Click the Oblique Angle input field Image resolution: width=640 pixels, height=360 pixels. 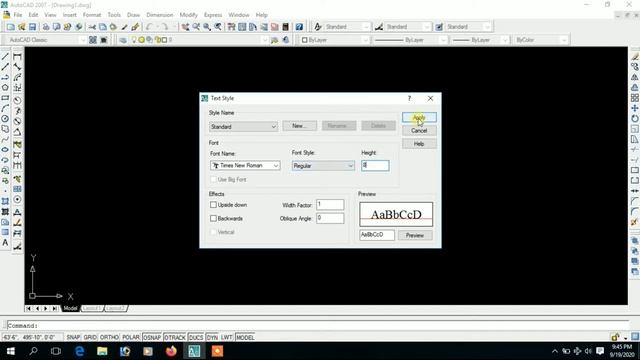click(330, 218)
